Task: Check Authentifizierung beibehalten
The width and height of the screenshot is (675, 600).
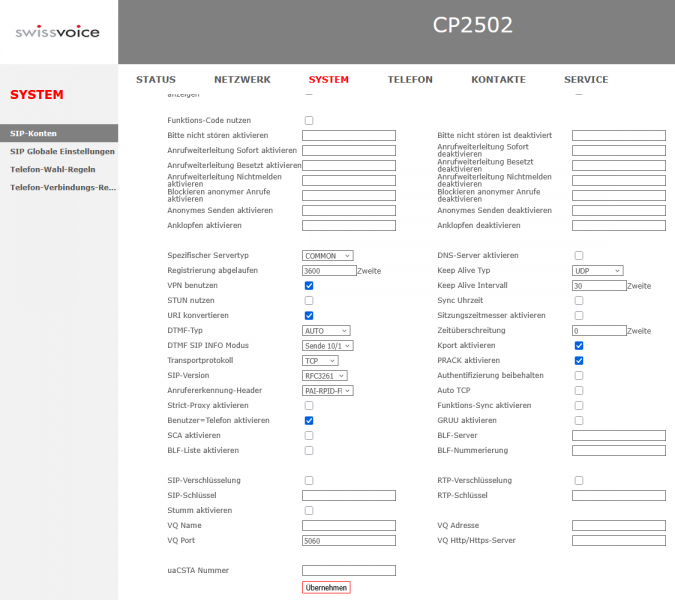Action: [579, 376]
